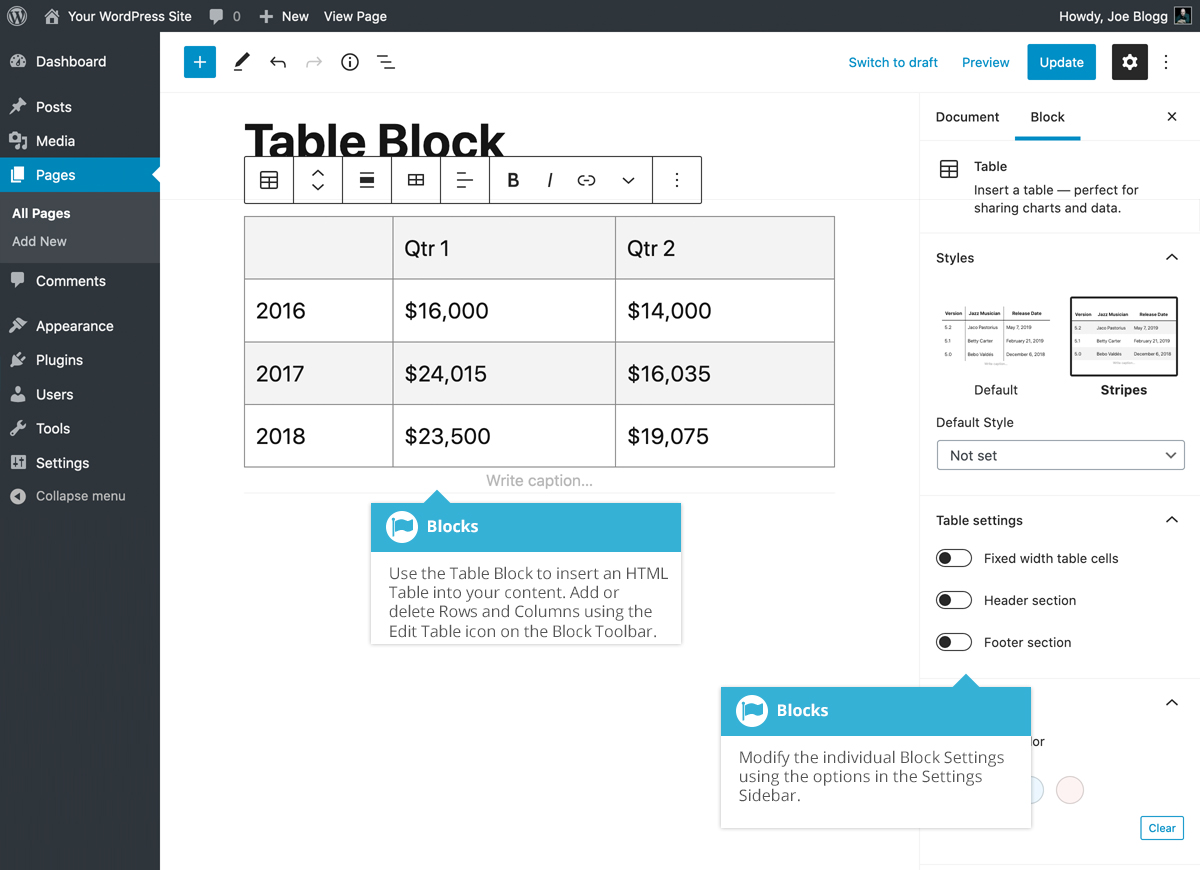The height and width of the screenshot is (870, 1200).
Task: Click the Undo arrow in the editor toolbar
Action: click(278, 62)
